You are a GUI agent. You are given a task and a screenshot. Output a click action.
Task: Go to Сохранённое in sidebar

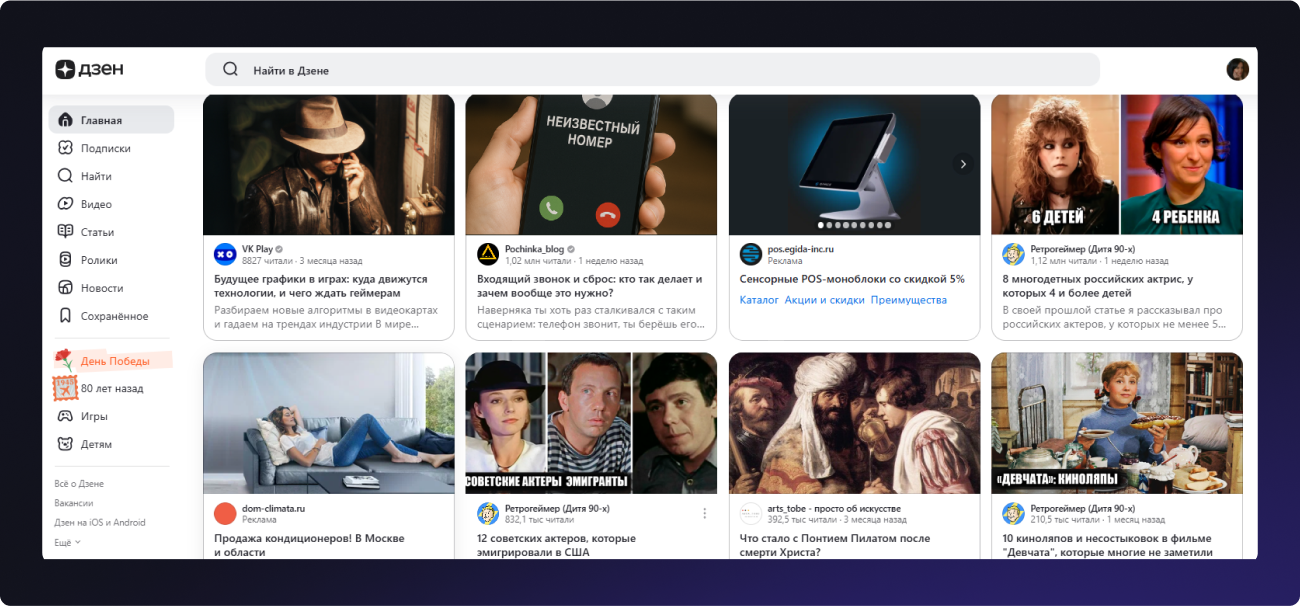(x=114, y=316)
